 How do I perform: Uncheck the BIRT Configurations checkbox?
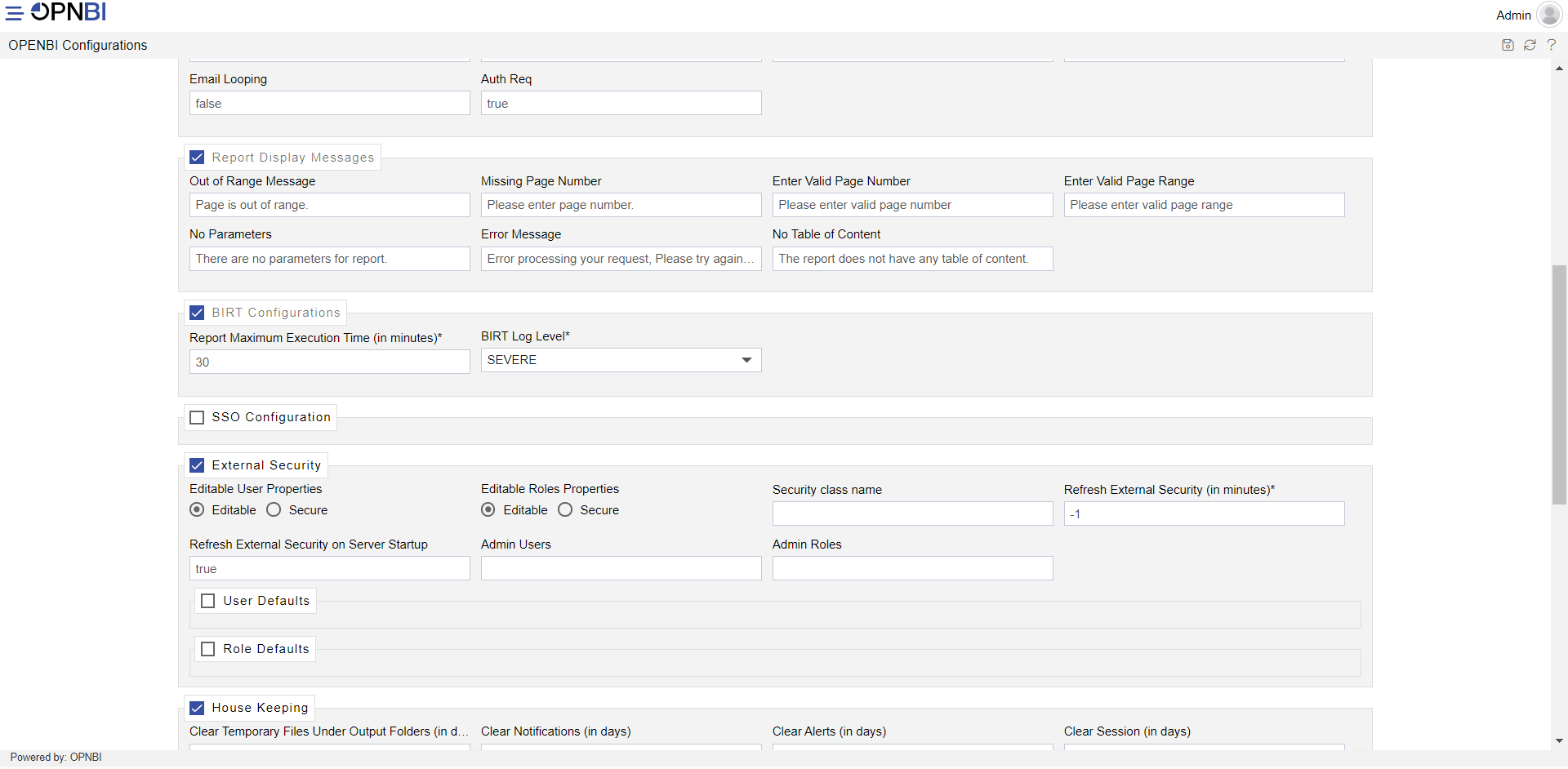click(x=197, y=313)
